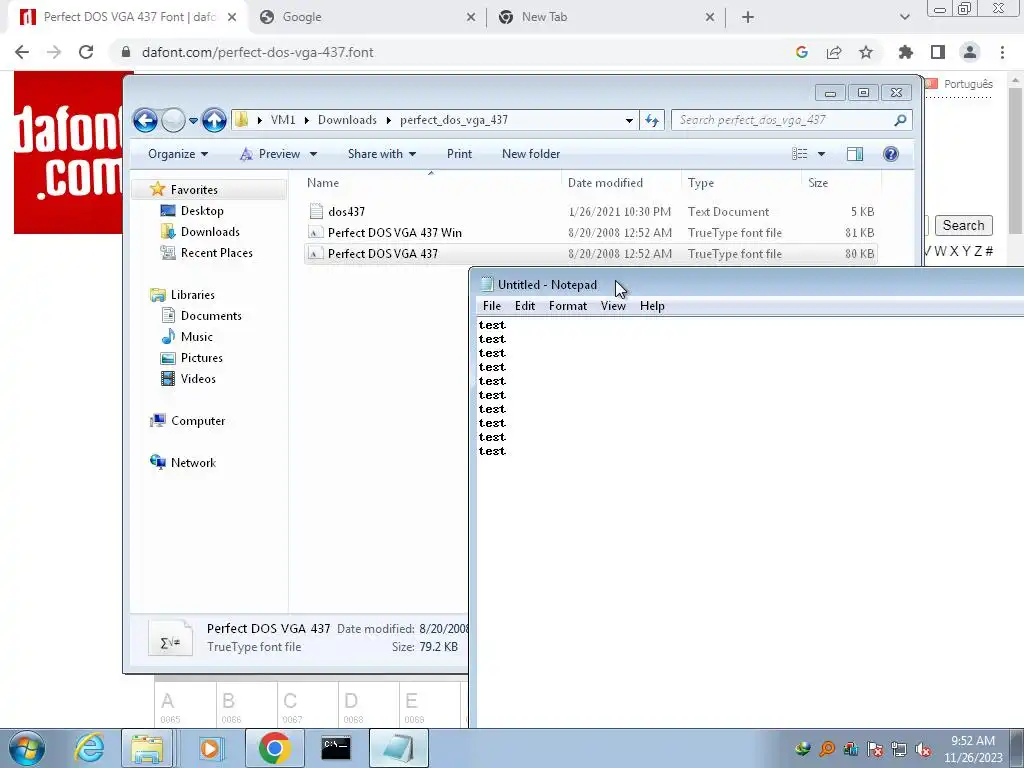Switch to the Google tab in Chrome

click(x=366, y=17)
